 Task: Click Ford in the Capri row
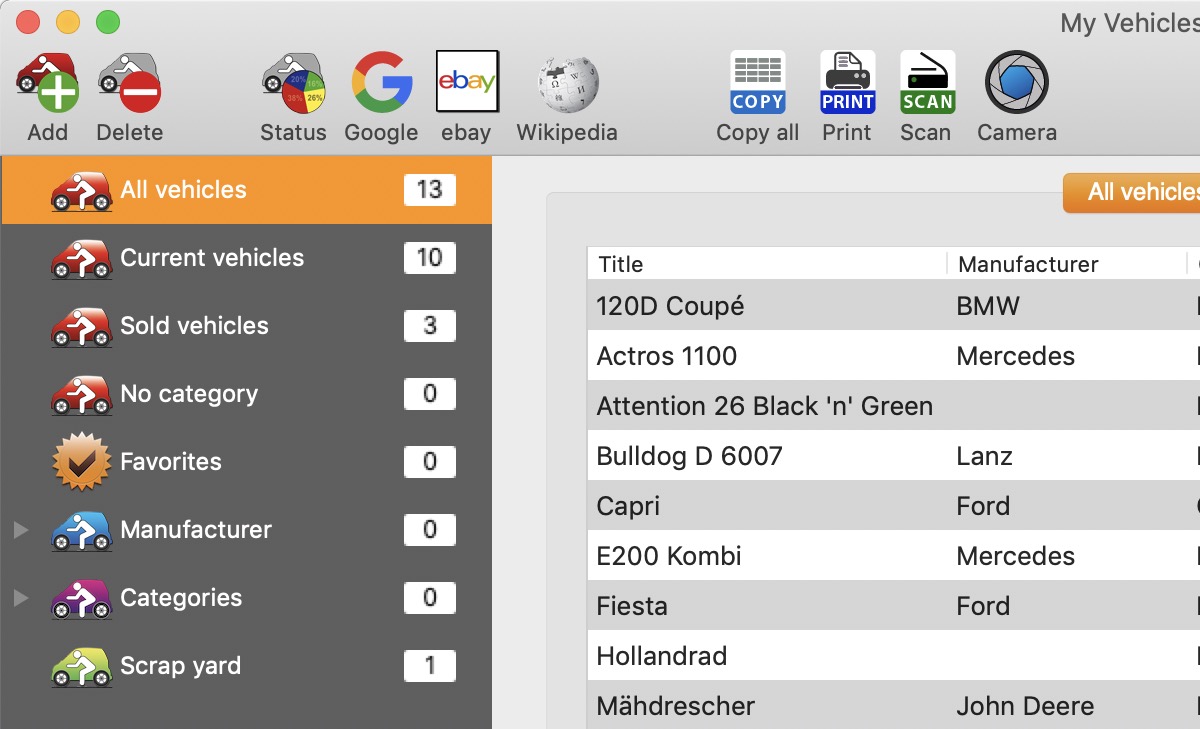coord(983,506)
